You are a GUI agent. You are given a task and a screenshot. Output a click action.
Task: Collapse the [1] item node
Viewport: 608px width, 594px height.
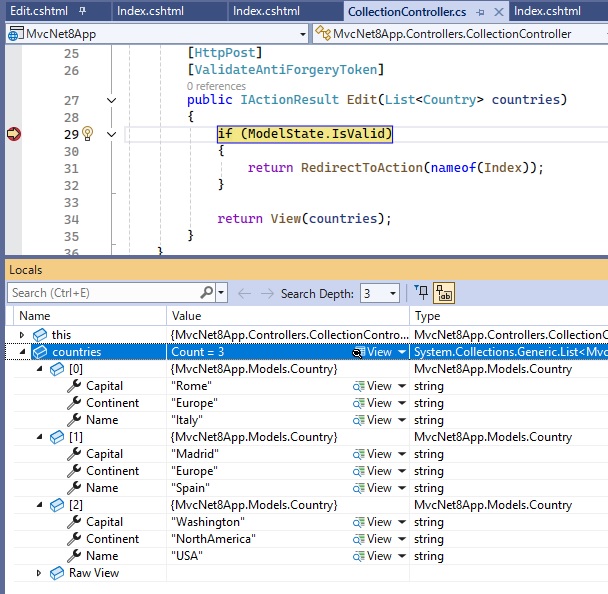pos(40,437)
